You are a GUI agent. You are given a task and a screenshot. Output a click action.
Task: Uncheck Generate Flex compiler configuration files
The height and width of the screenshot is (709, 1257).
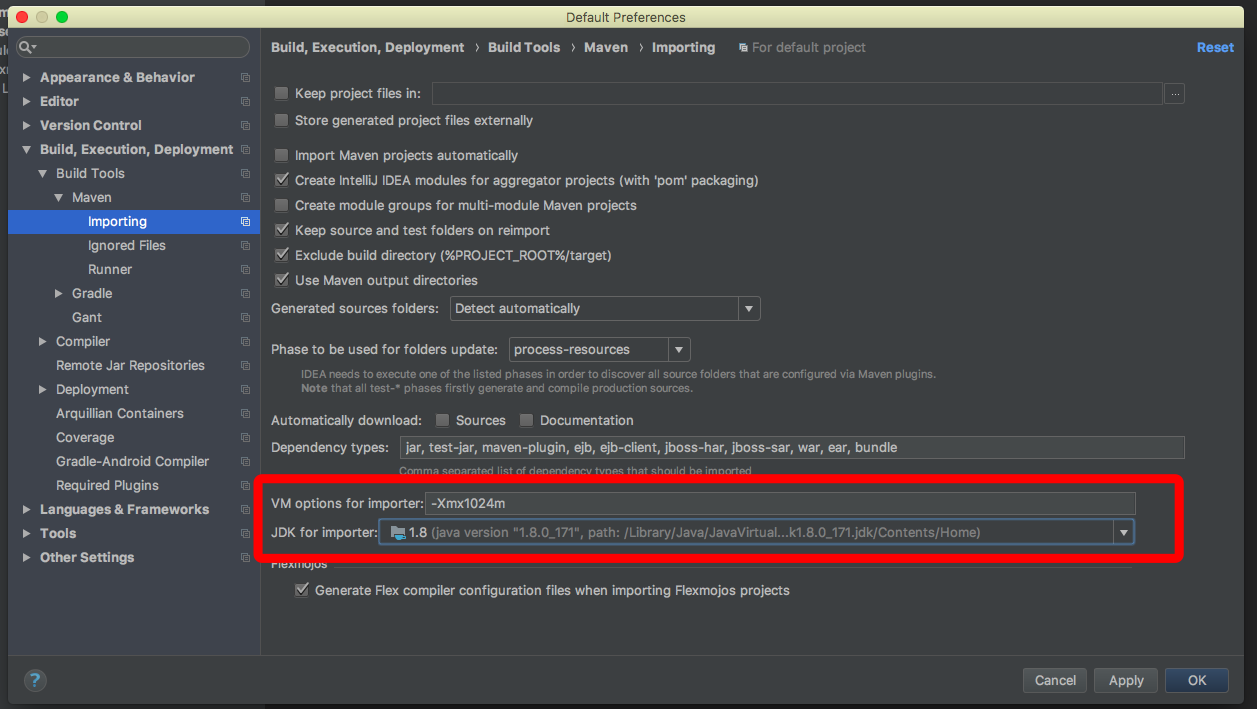click(x=302, y=591)
